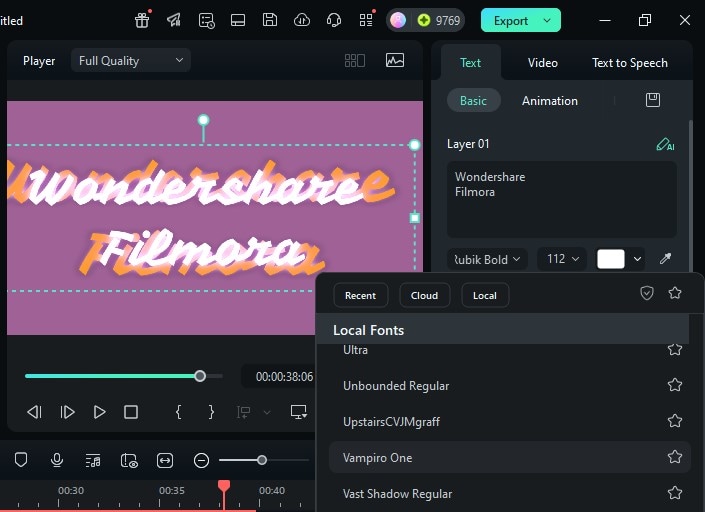
Task: Click the cloud upload icon
Action: coord(302,20)
